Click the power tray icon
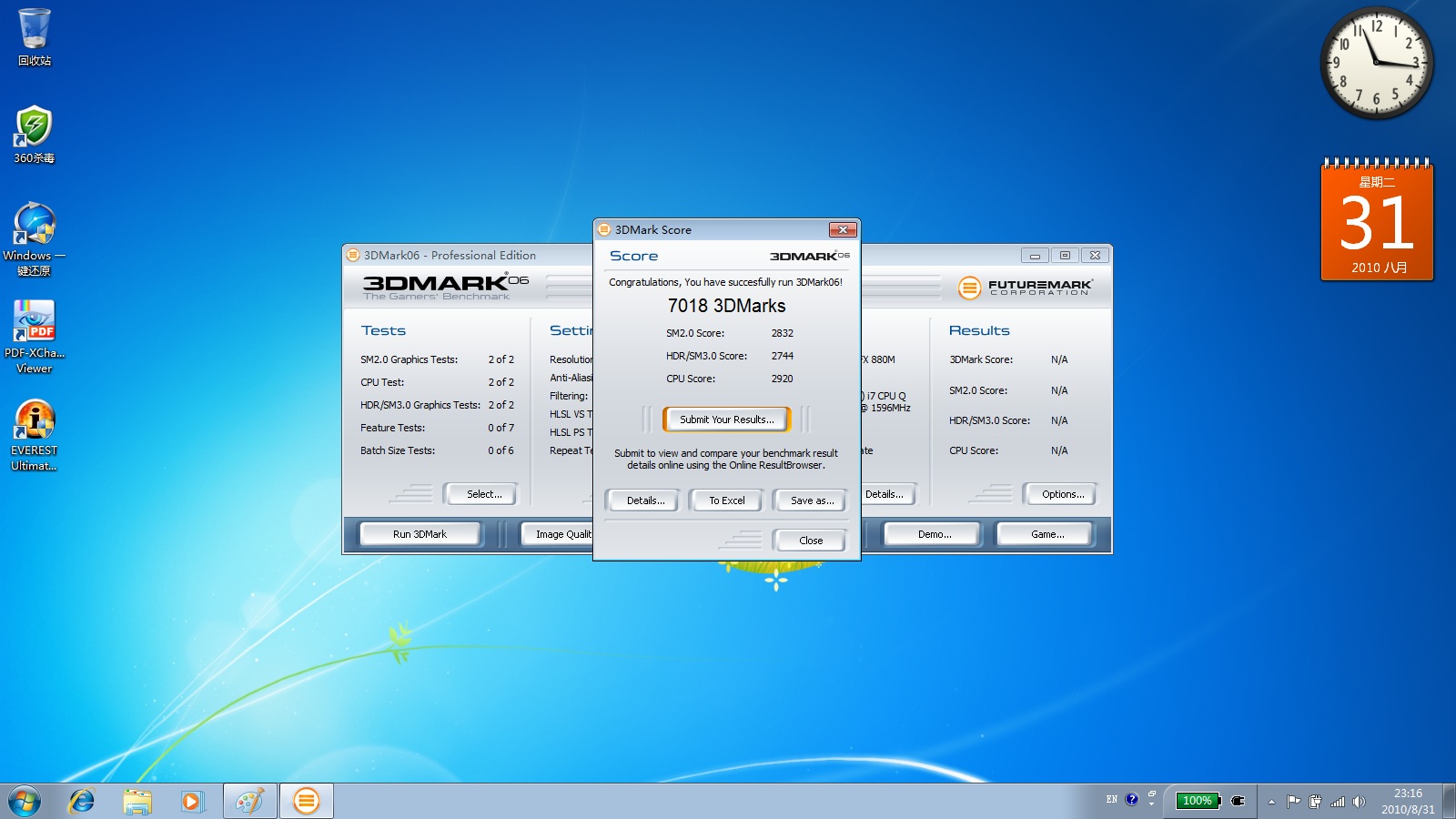Screen dimensions: 1456x819 (x=1315, y=801)
